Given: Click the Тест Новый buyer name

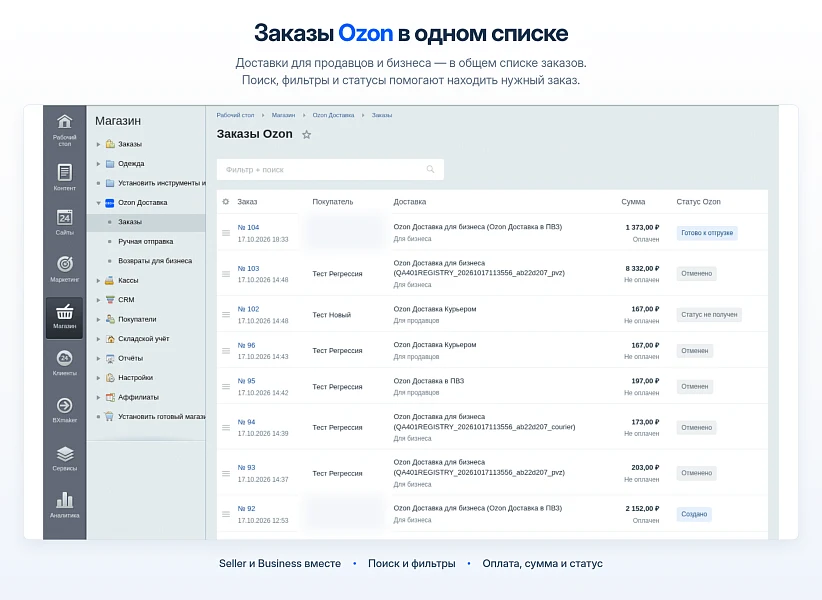Looking at the screenshot, I should [x=332, y=315].
